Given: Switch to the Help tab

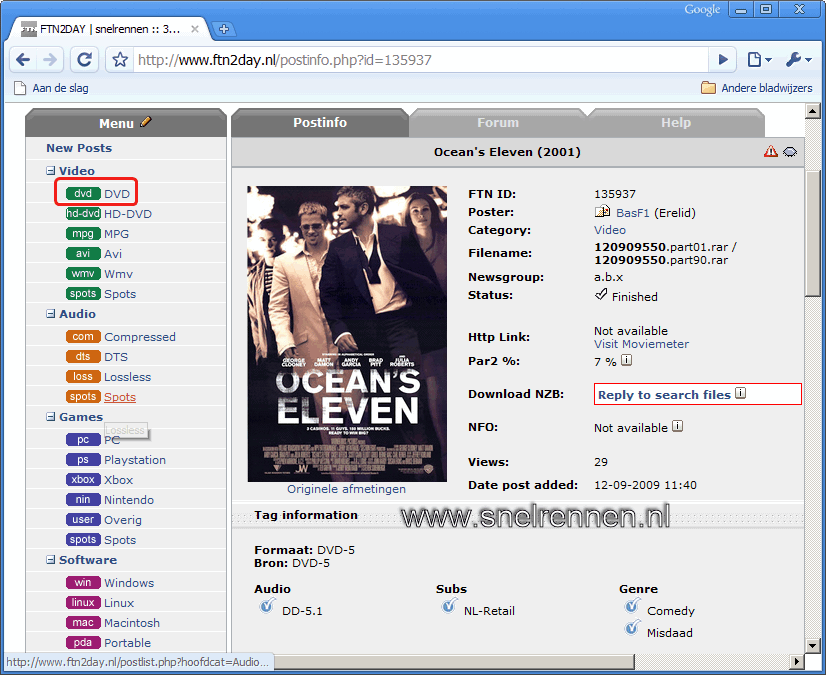Looking at the screenshot, I should [676, 123].
